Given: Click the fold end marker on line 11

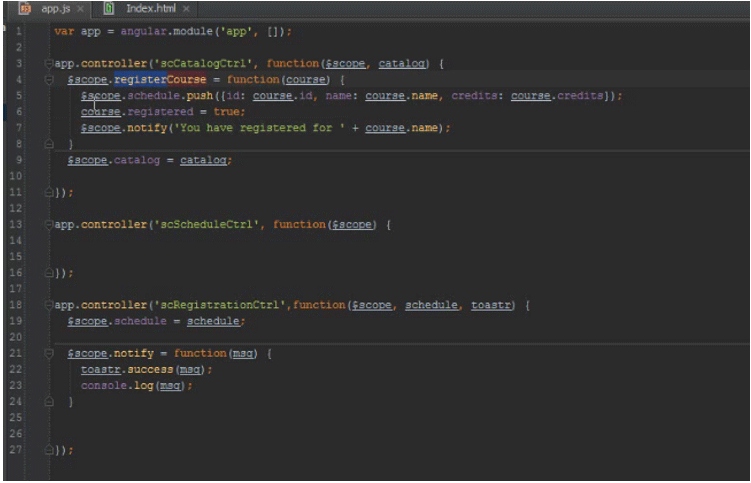Looking at the screenshot, I should (x=48, y=192).
